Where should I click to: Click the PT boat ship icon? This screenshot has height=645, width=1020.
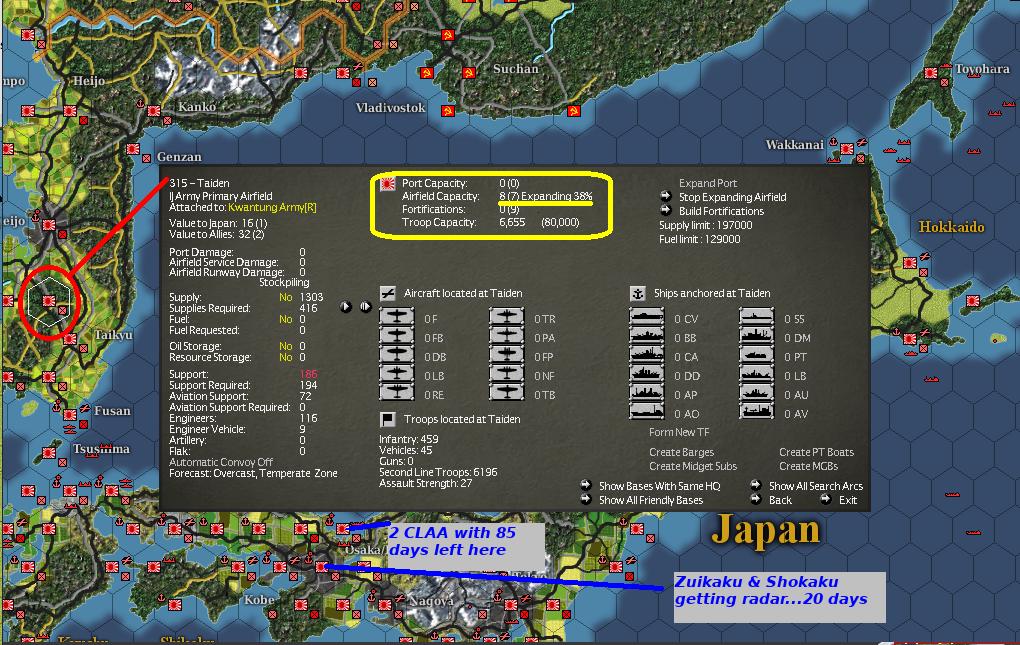pyautogui.click(x=757, y=355)
